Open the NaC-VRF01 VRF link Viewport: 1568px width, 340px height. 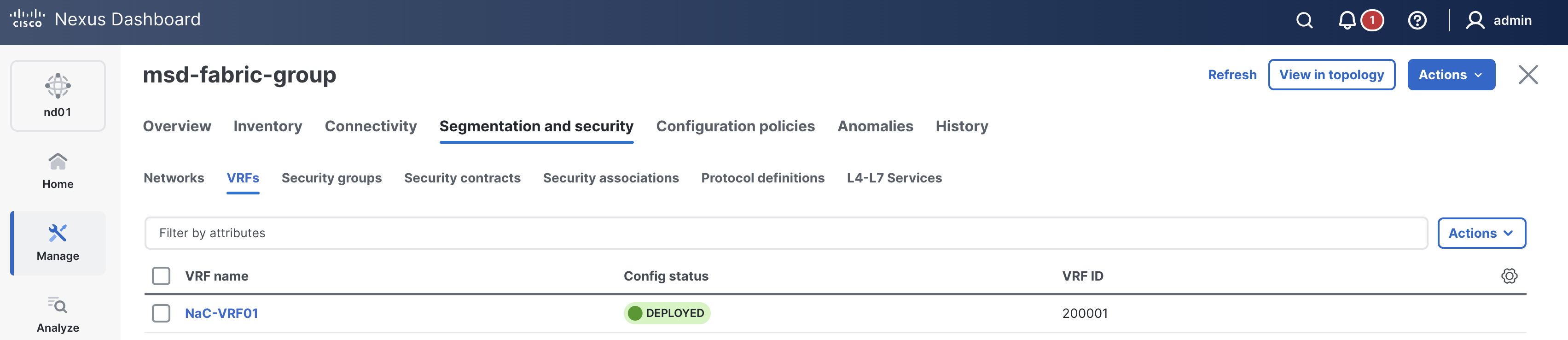221,313
